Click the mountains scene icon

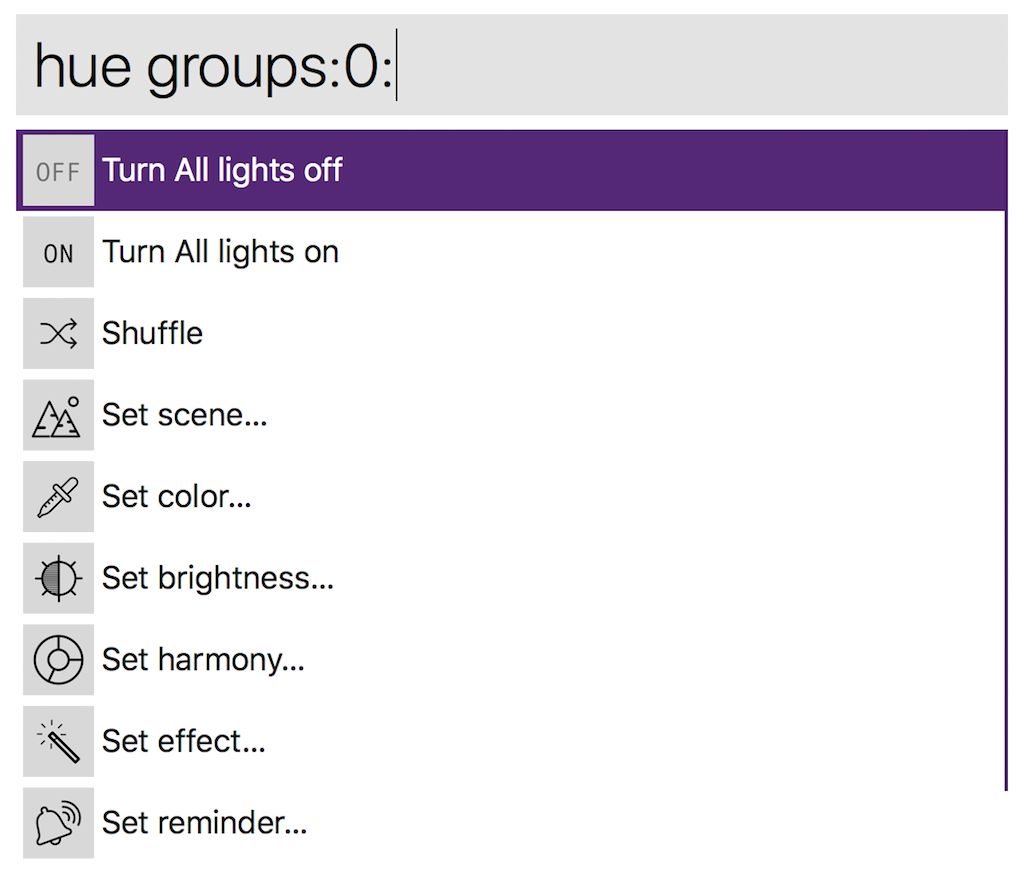(58, 415)
